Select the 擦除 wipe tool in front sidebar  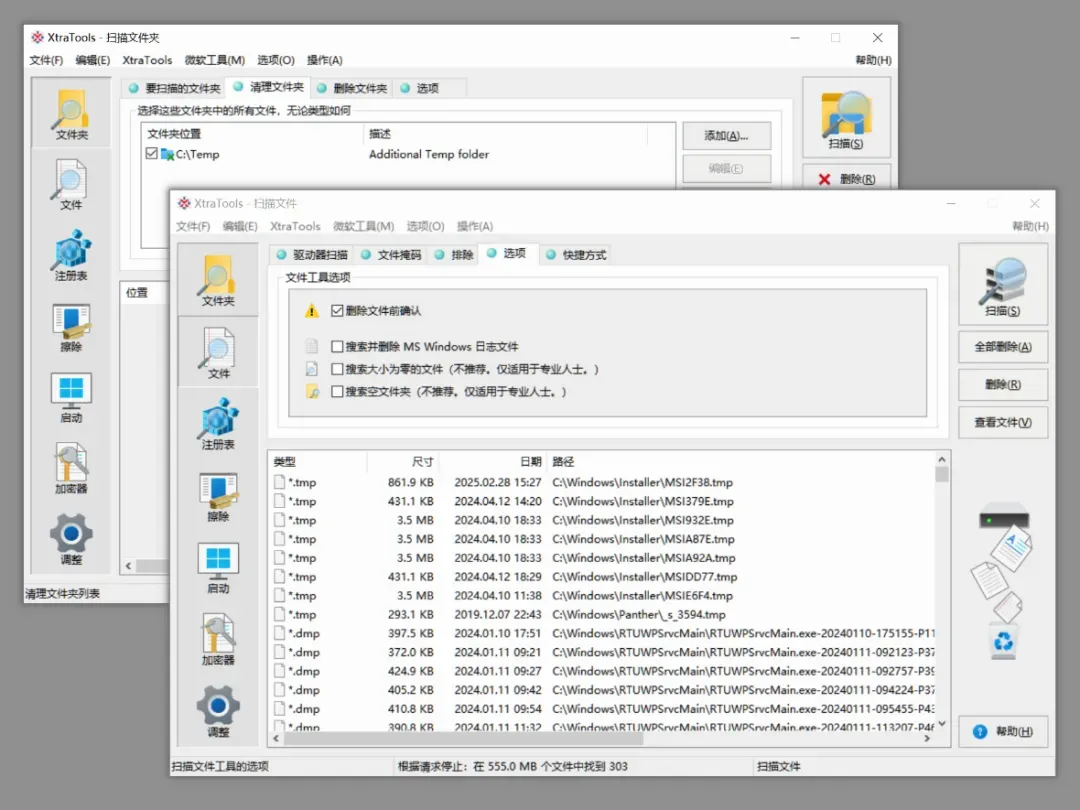pos(218,497)
